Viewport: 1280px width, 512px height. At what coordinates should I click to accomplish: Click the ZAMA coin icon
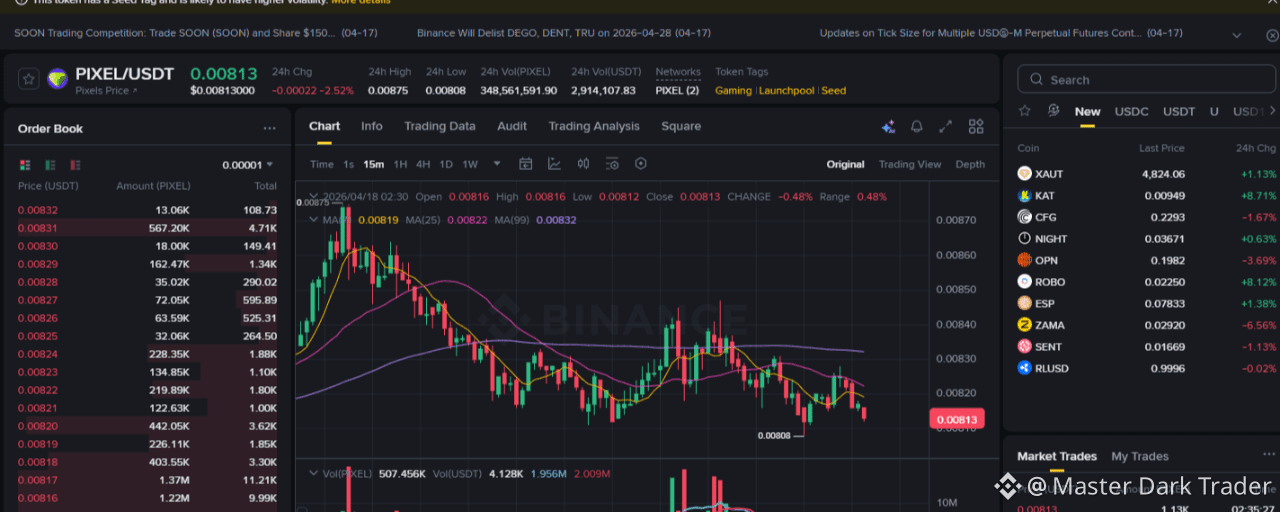(x=1024, y=325)
